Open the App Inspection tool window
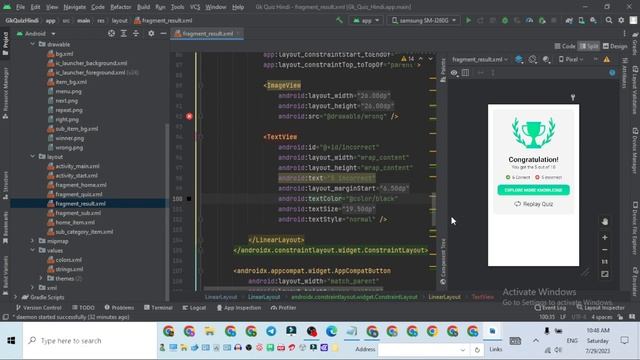Viewport: 640px width, 360px height. (238, 308)
